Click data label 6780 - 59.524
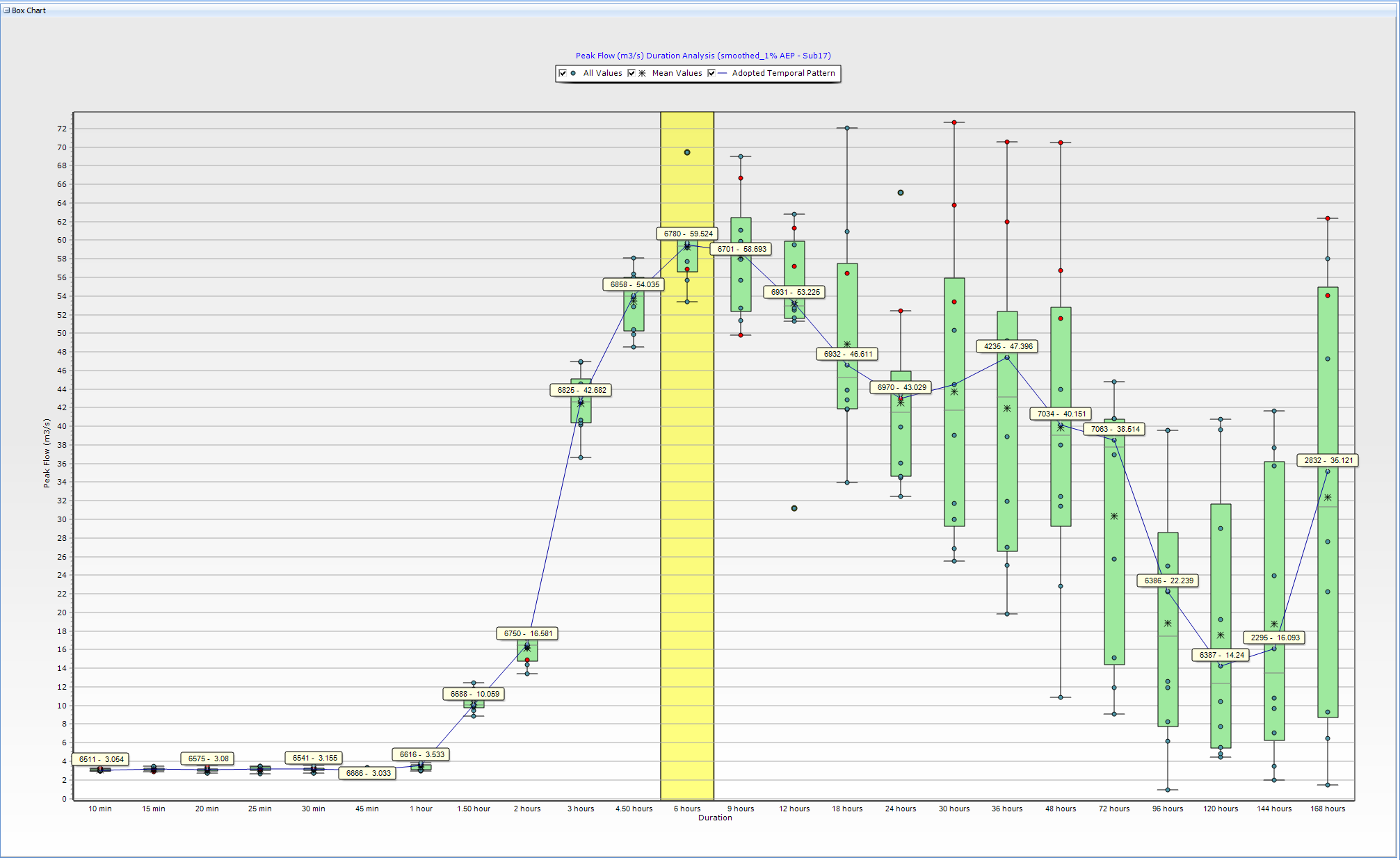Viewport: 1400px width, 860px height. 687,234
